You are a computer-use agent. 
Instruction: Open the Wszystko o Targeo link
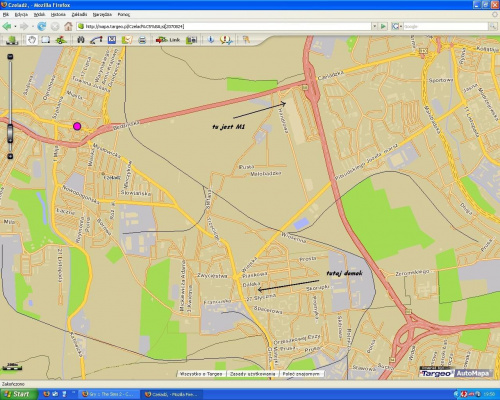pos(201,374)
